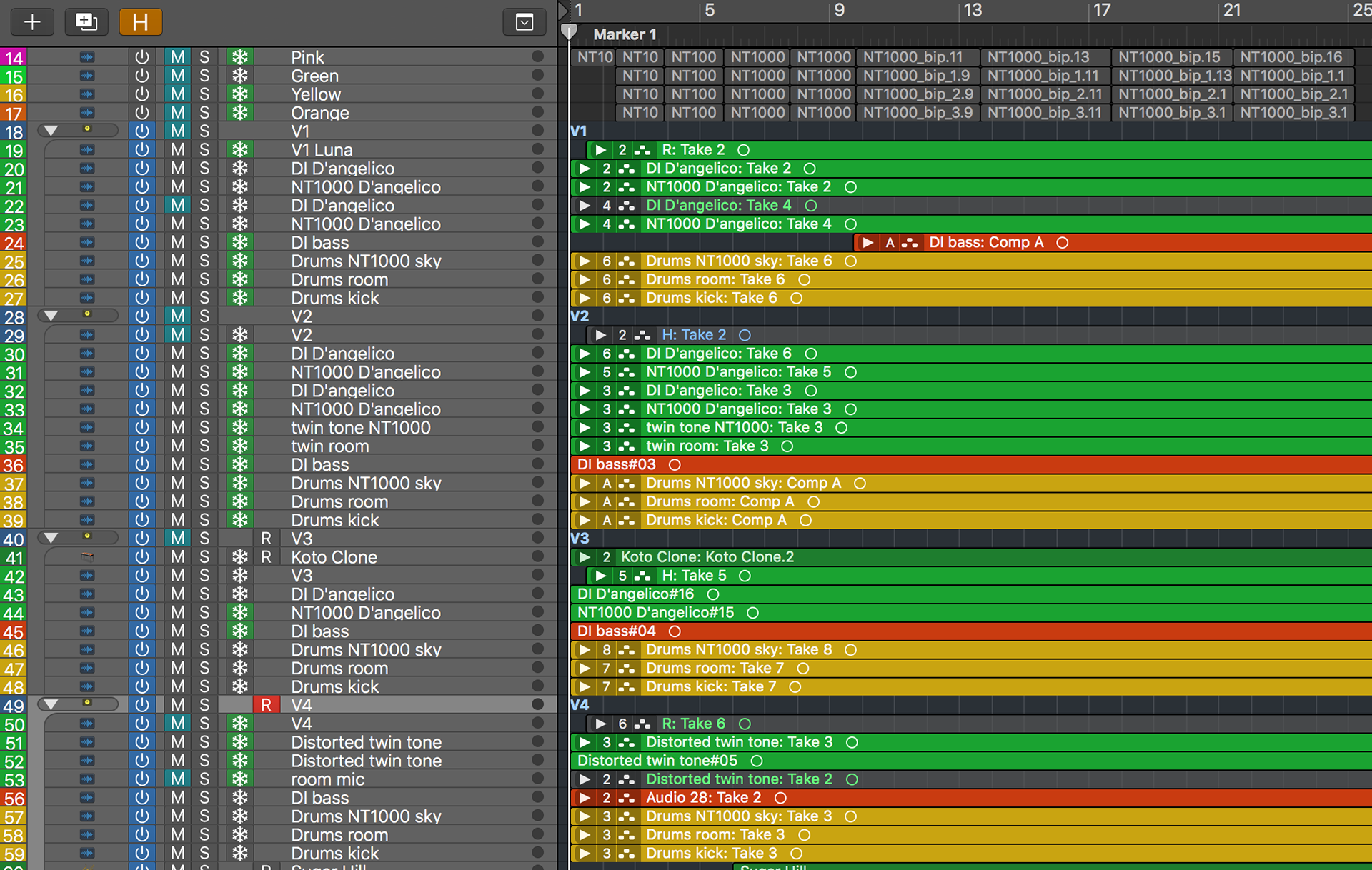The image size is (1372, 870).
Task: Expand the DI bass: Comp A take folder
Action: [868, 243]
